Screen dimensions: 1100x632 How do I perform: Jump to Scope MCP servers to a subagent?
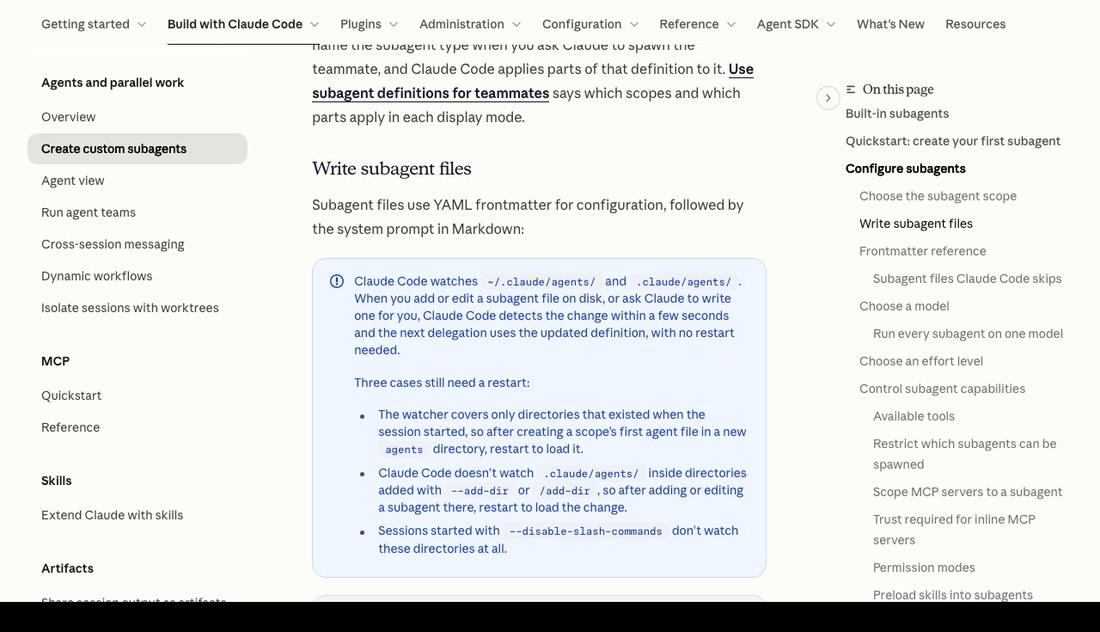967,492
